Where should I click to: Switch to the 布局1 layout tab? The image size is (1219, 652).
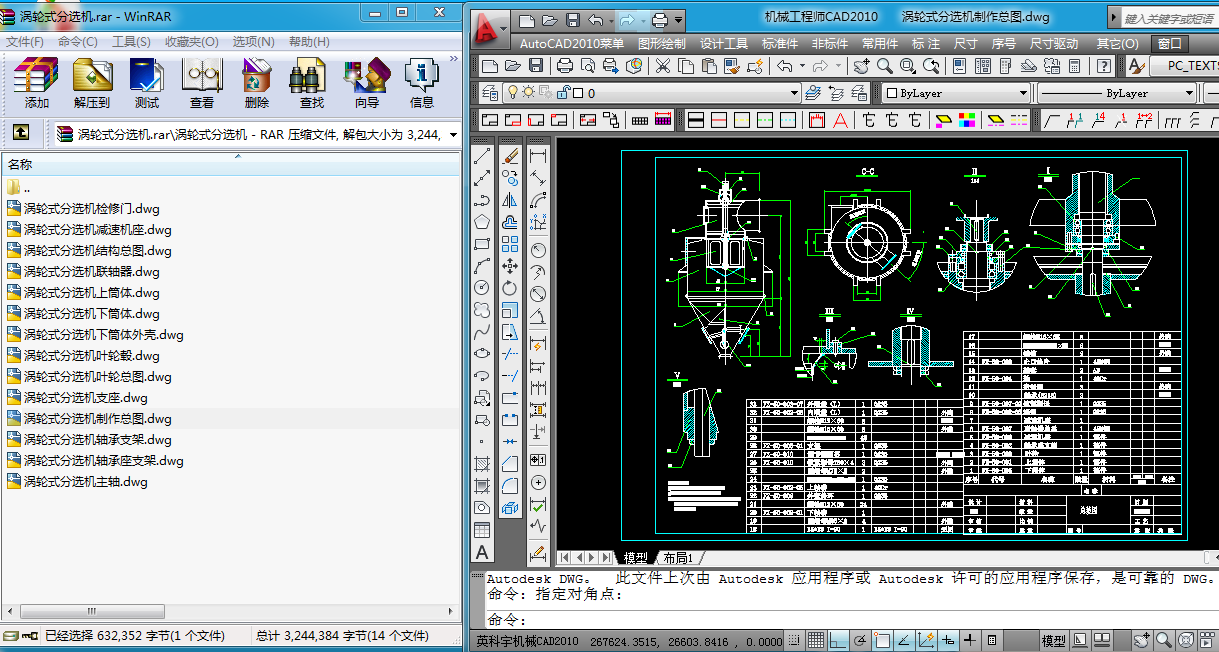point(678,558)
